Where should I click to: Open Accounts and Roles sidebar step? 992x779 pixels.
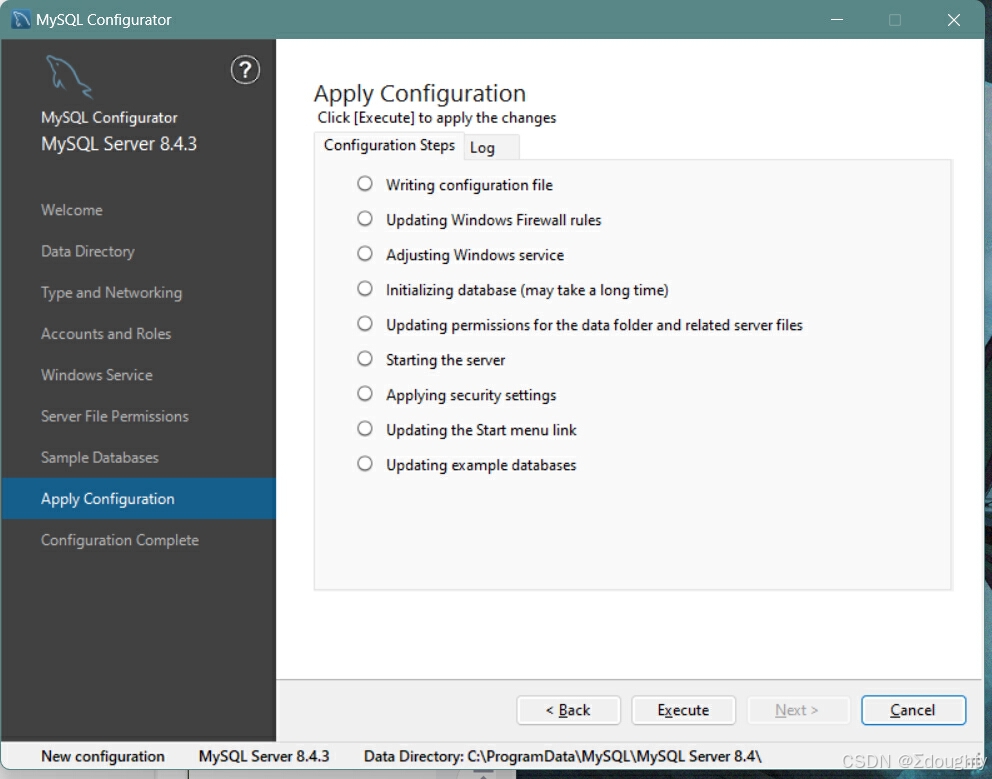click(x=106, y=333)
